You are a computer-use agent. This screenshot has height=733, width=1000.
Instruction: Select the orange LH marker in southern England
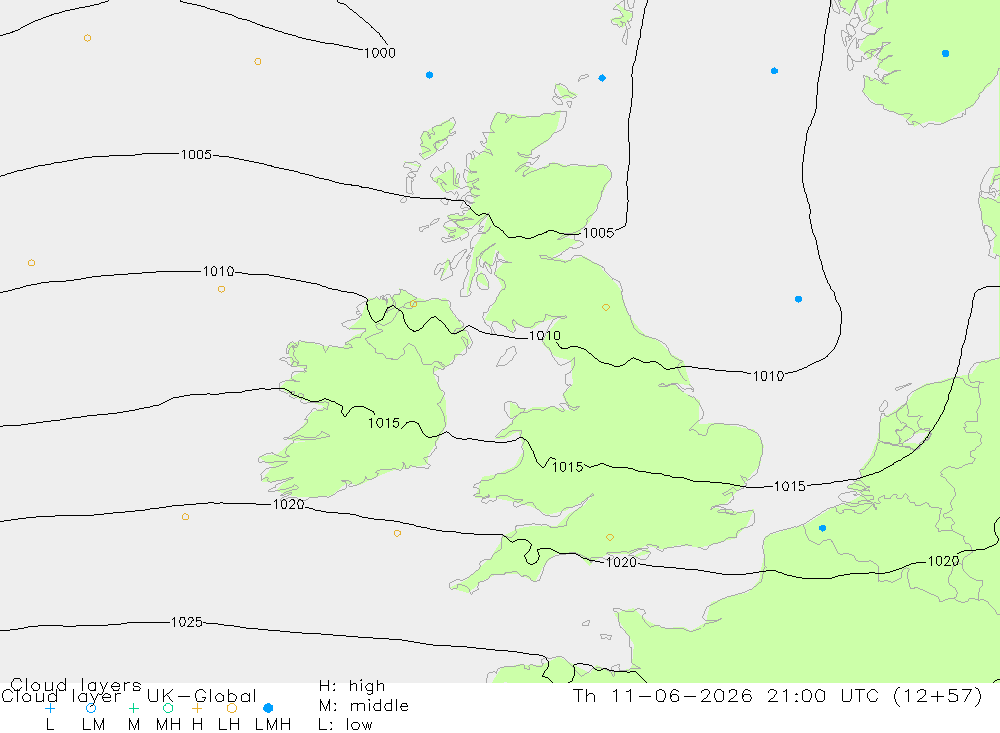[610, 538]
